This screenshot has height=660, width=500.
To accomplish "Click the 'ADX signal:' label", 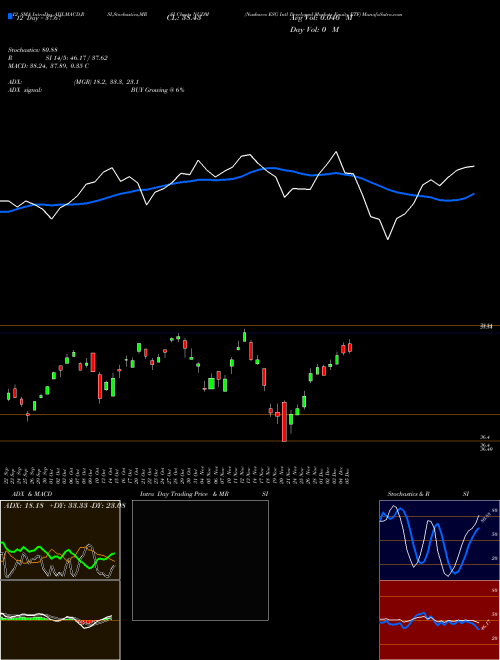I will click(x=25, y=90).
